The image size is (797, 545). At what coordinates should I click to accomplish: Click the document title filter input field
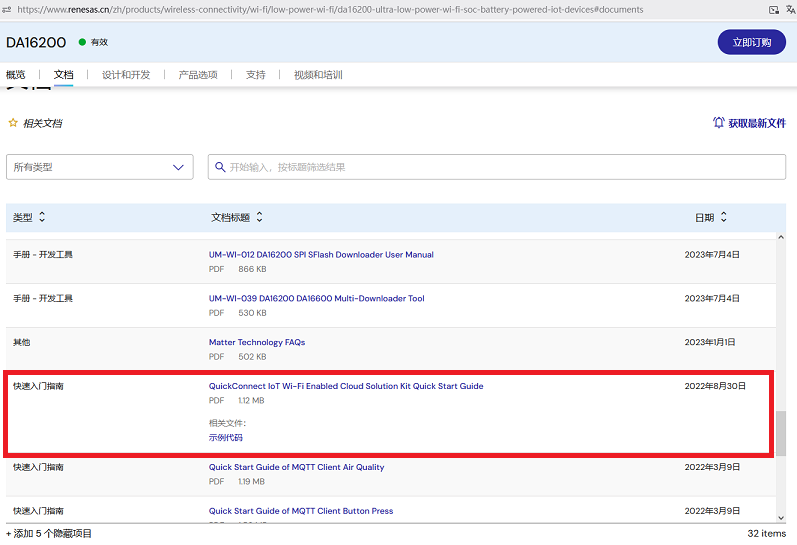[500, 167]
